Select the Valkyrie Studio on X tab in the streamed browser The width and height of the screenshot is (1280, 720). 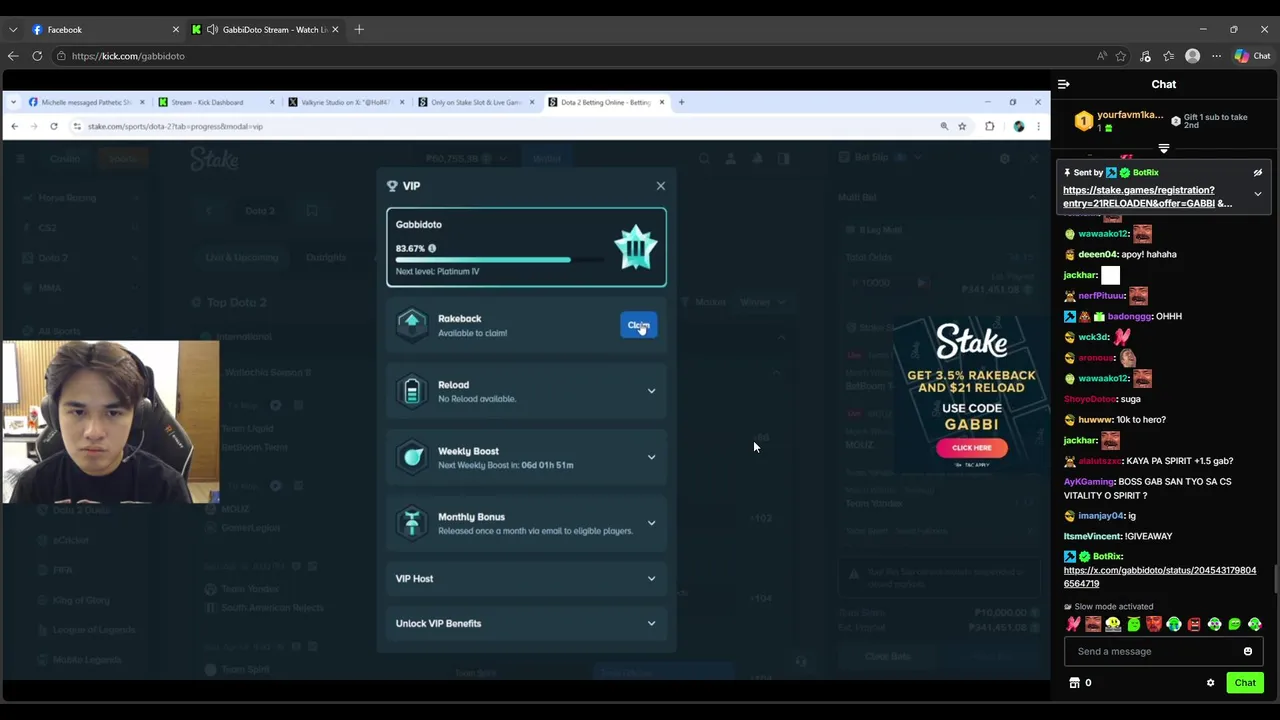coord(345,102)
